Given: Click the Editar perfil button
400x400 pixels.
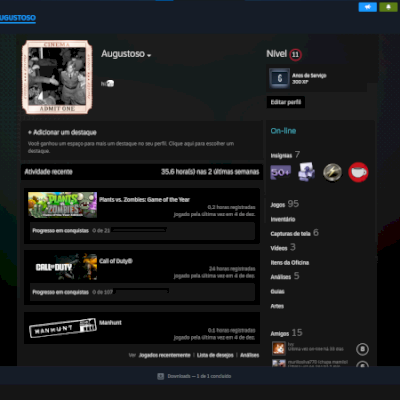Looking at the screenshot, I should coord(286,102).
